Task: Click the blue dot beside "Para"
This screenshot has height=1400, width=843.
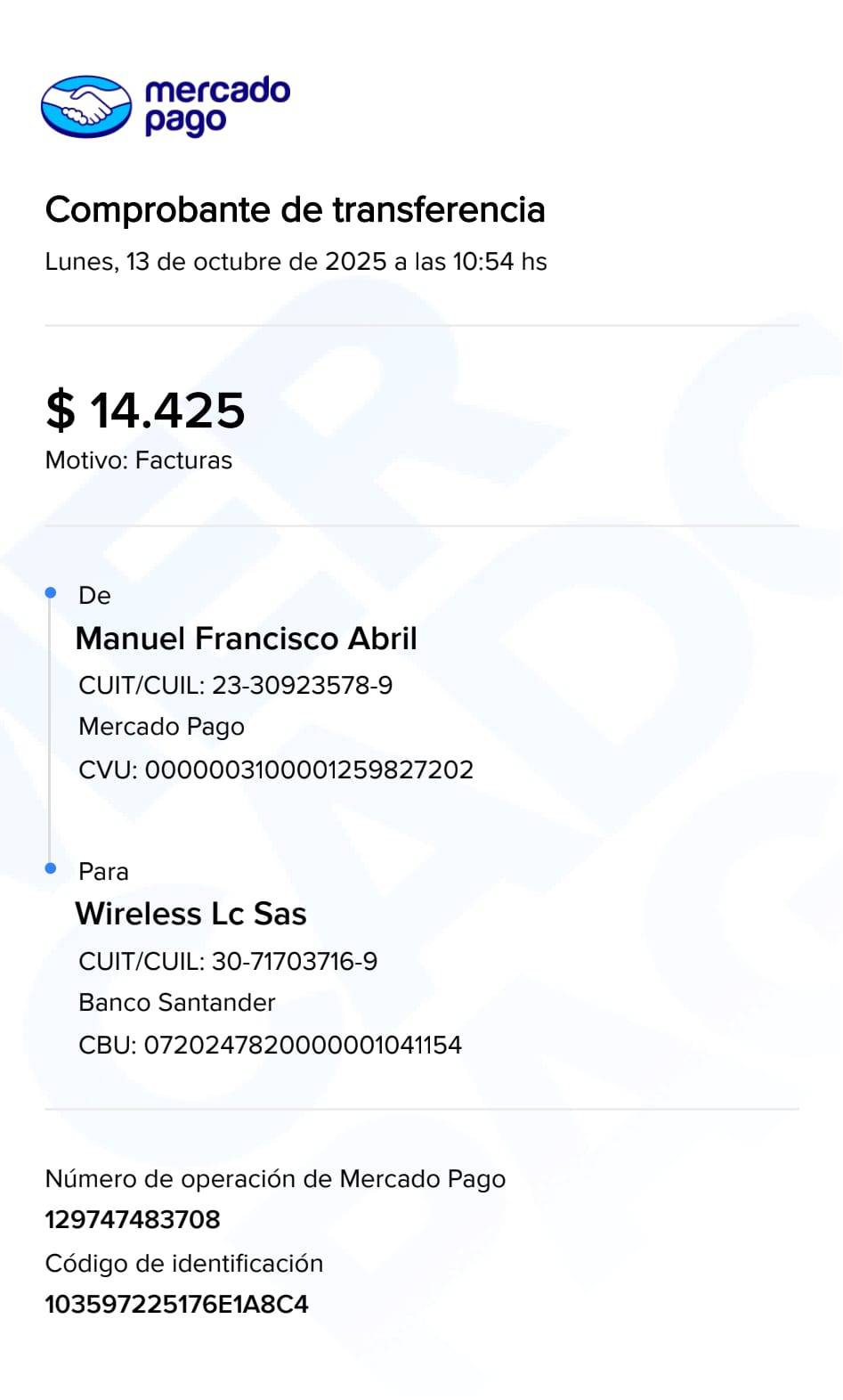Action: point(51,868)
